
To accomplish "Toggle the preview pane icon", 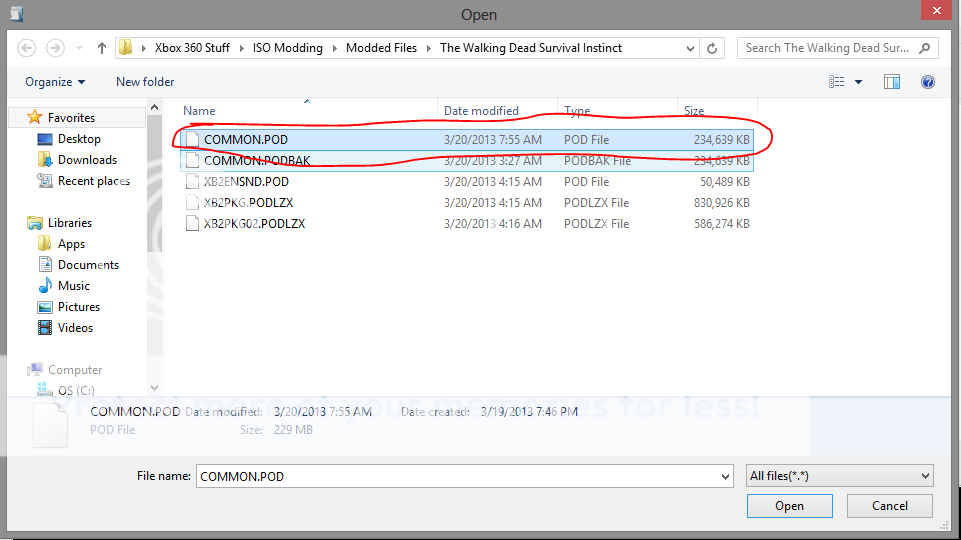I will pyautogui.click(x=892, y=82).
